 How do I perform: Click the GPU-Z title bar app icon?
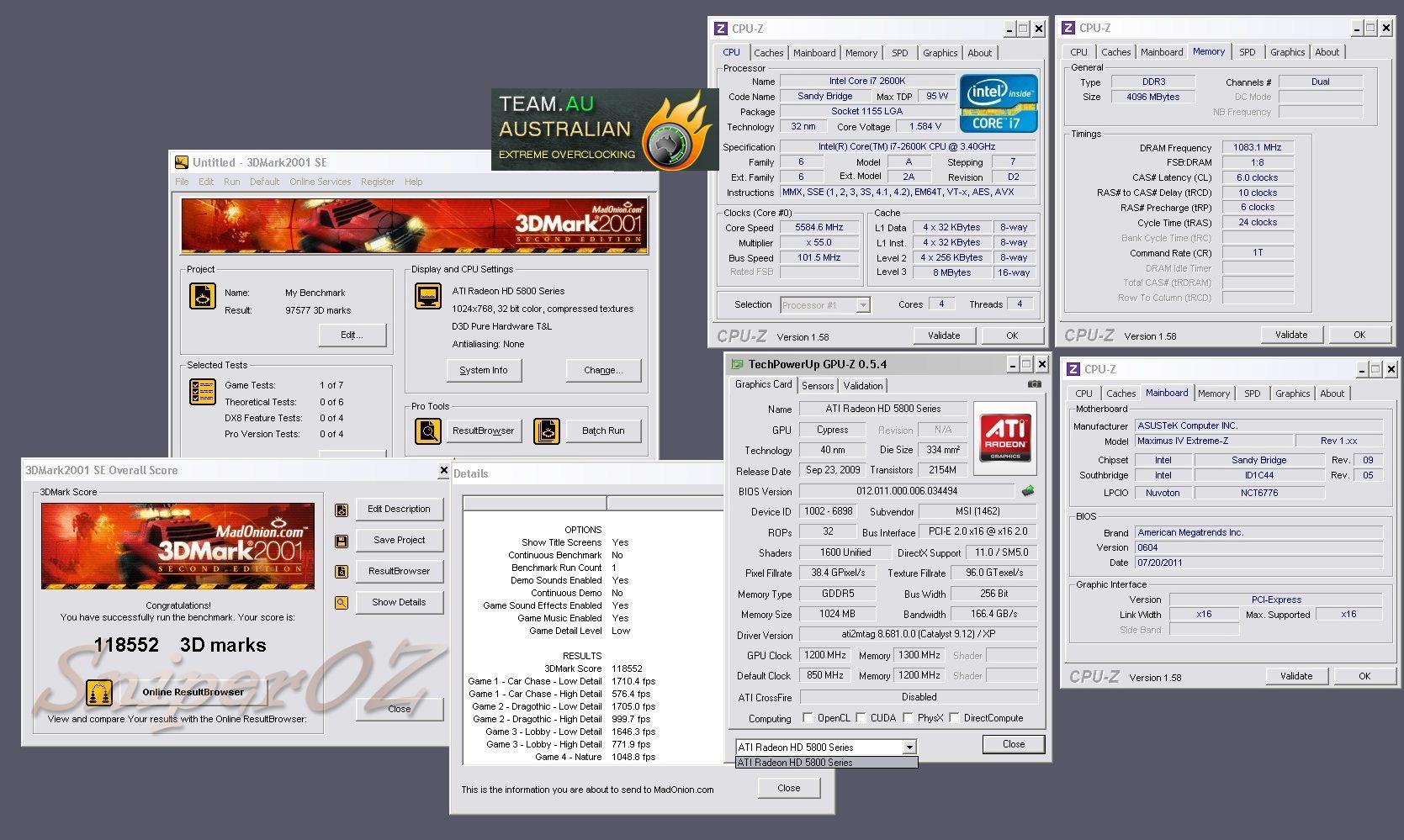tap(738, 364)
